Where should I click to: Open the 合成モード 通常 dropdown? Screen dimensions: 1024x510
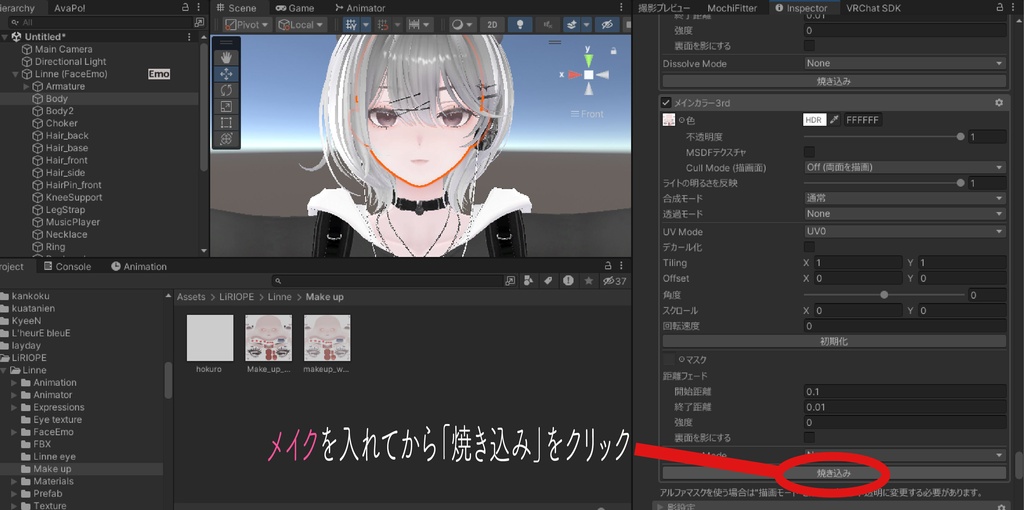click(904, 198)
